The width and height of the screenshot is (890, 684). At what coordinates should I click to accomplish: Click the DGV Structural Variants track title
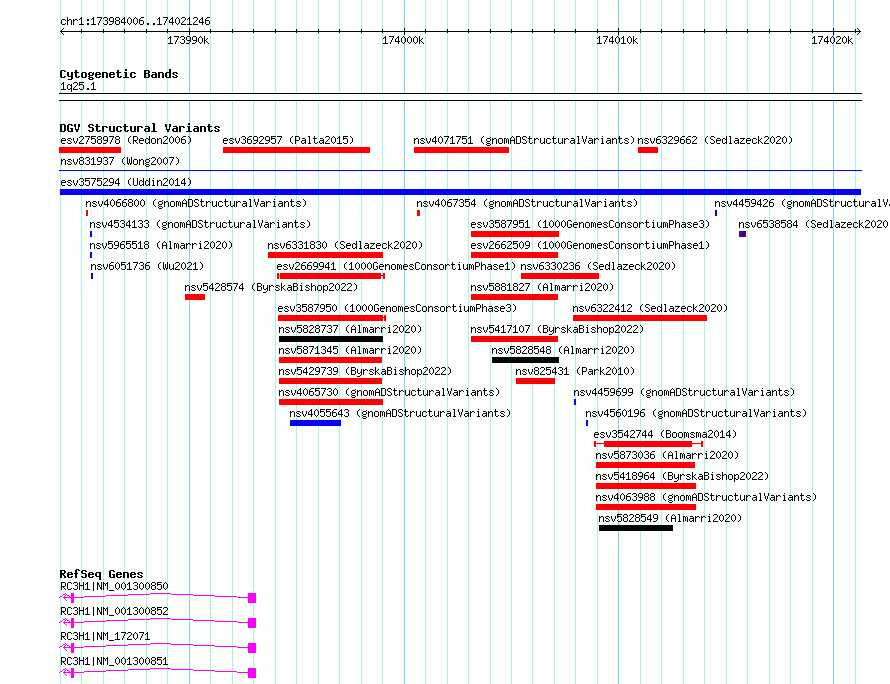tap(140, 128)
